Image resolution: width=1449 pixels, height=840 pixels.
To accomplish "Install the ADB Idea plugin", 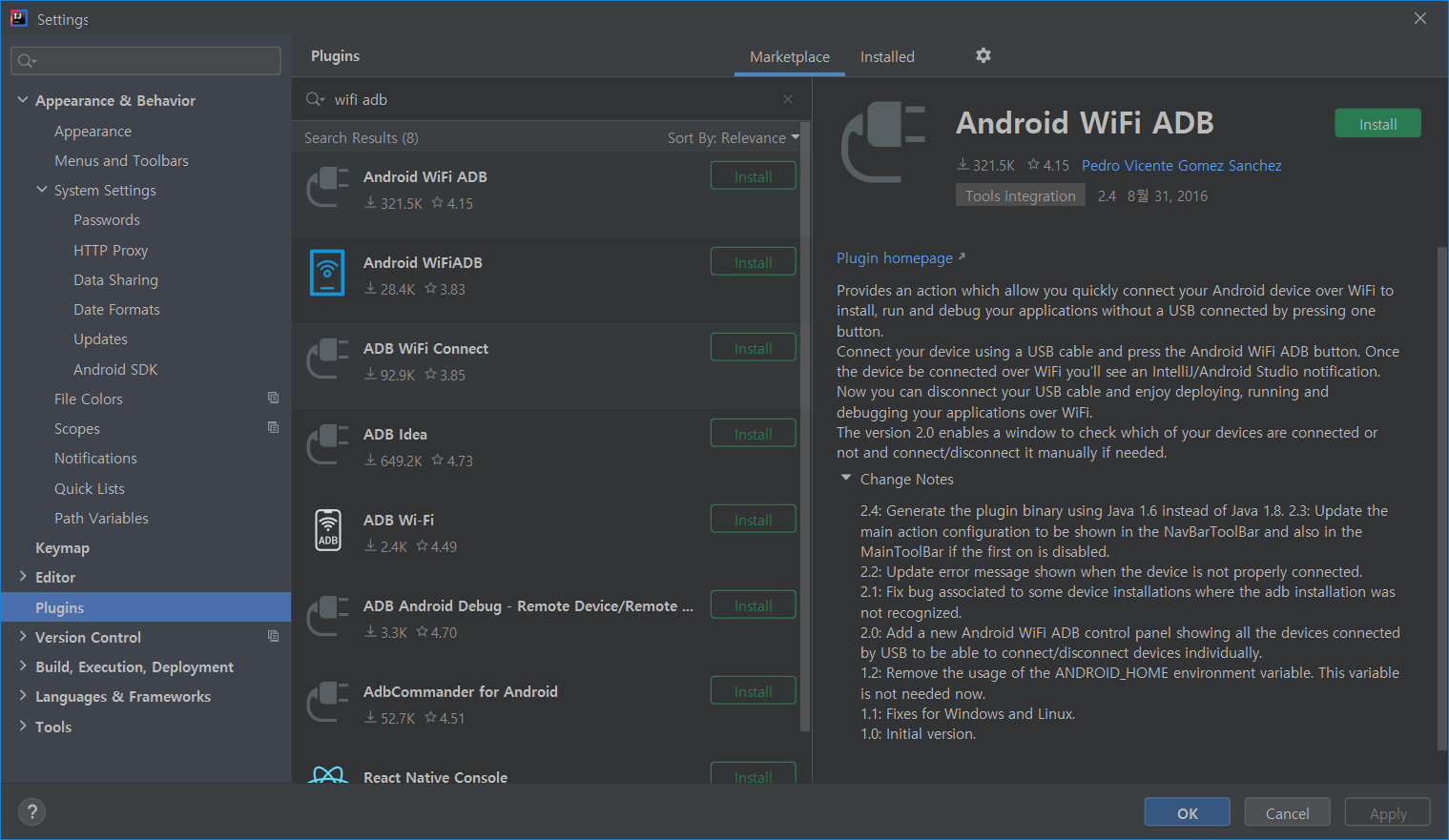I will click(753, 434).
